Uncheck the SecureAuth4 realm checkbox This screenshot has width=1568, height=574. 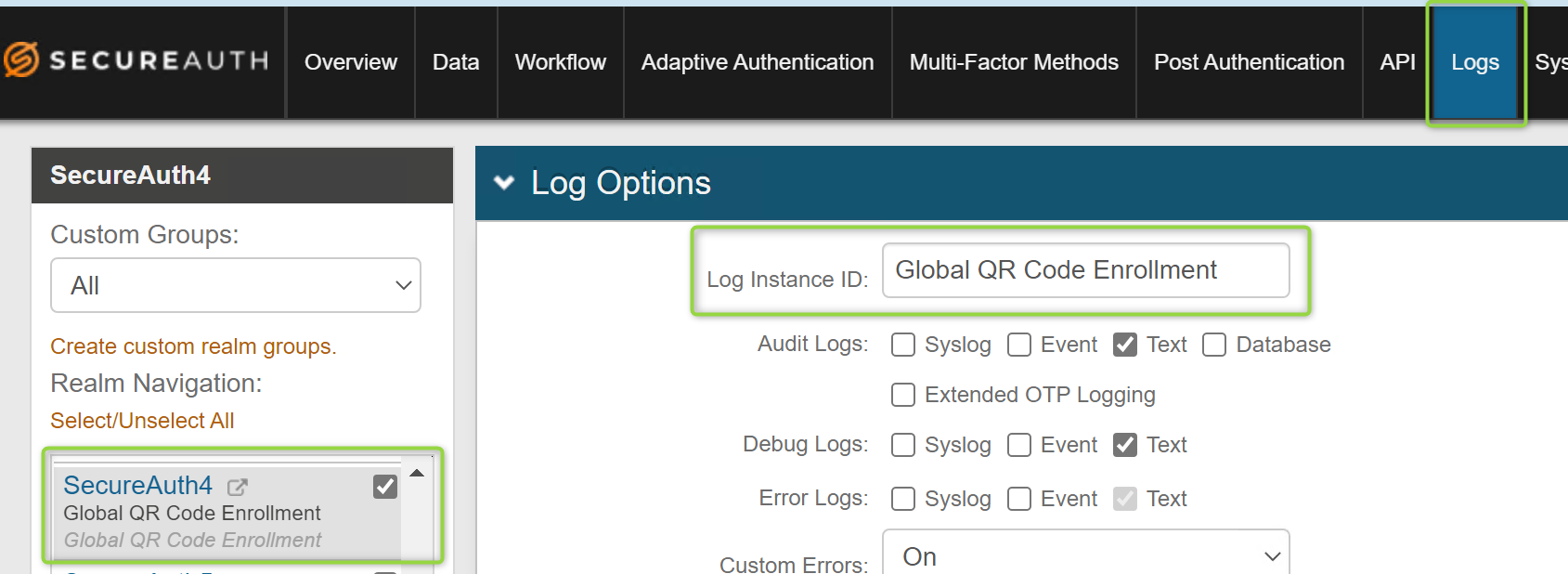[385, 487]
